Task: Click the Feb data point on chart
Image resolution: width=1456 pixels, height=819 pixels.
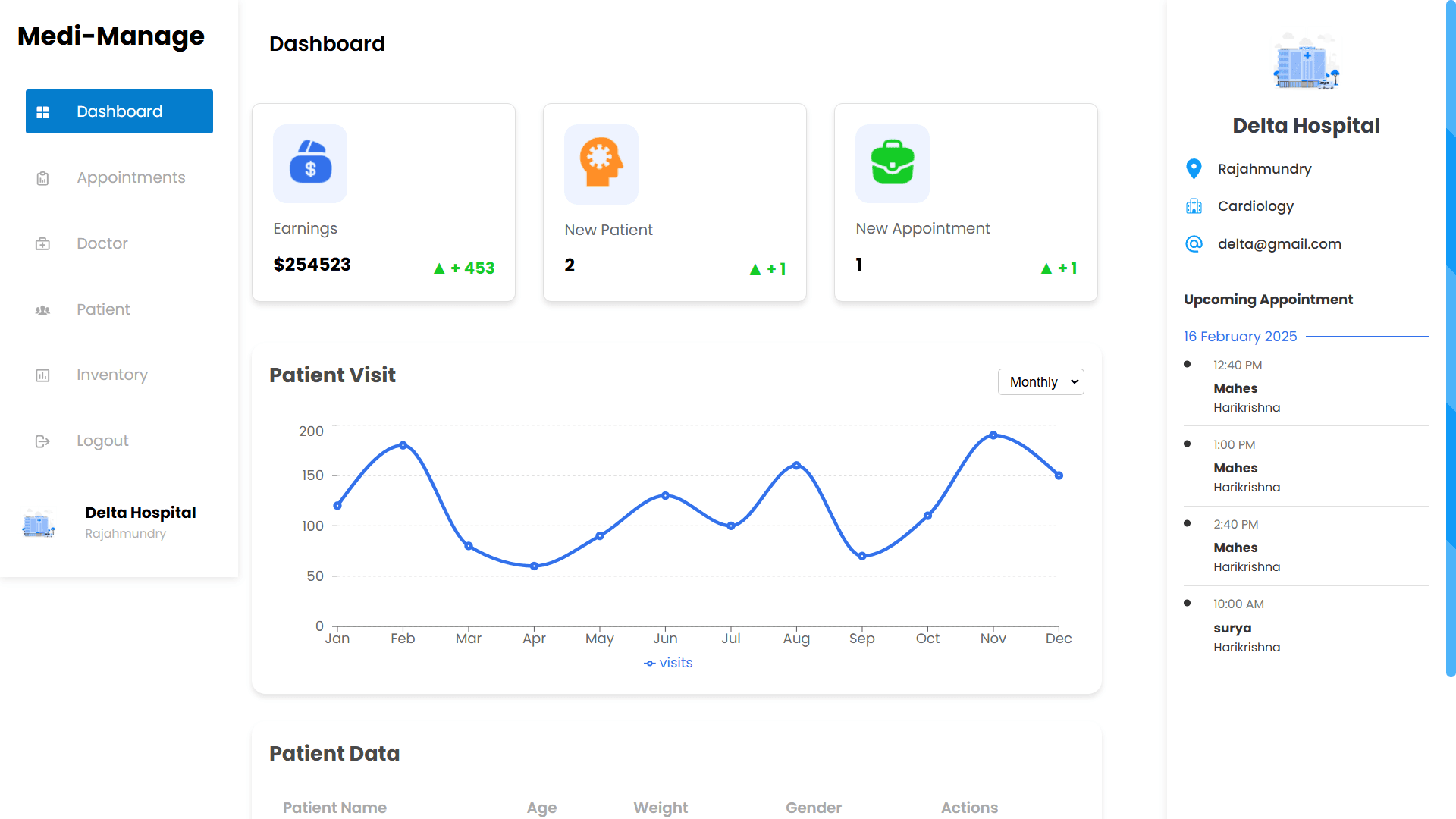Action: pyautogui.click(x=403, y=445)
